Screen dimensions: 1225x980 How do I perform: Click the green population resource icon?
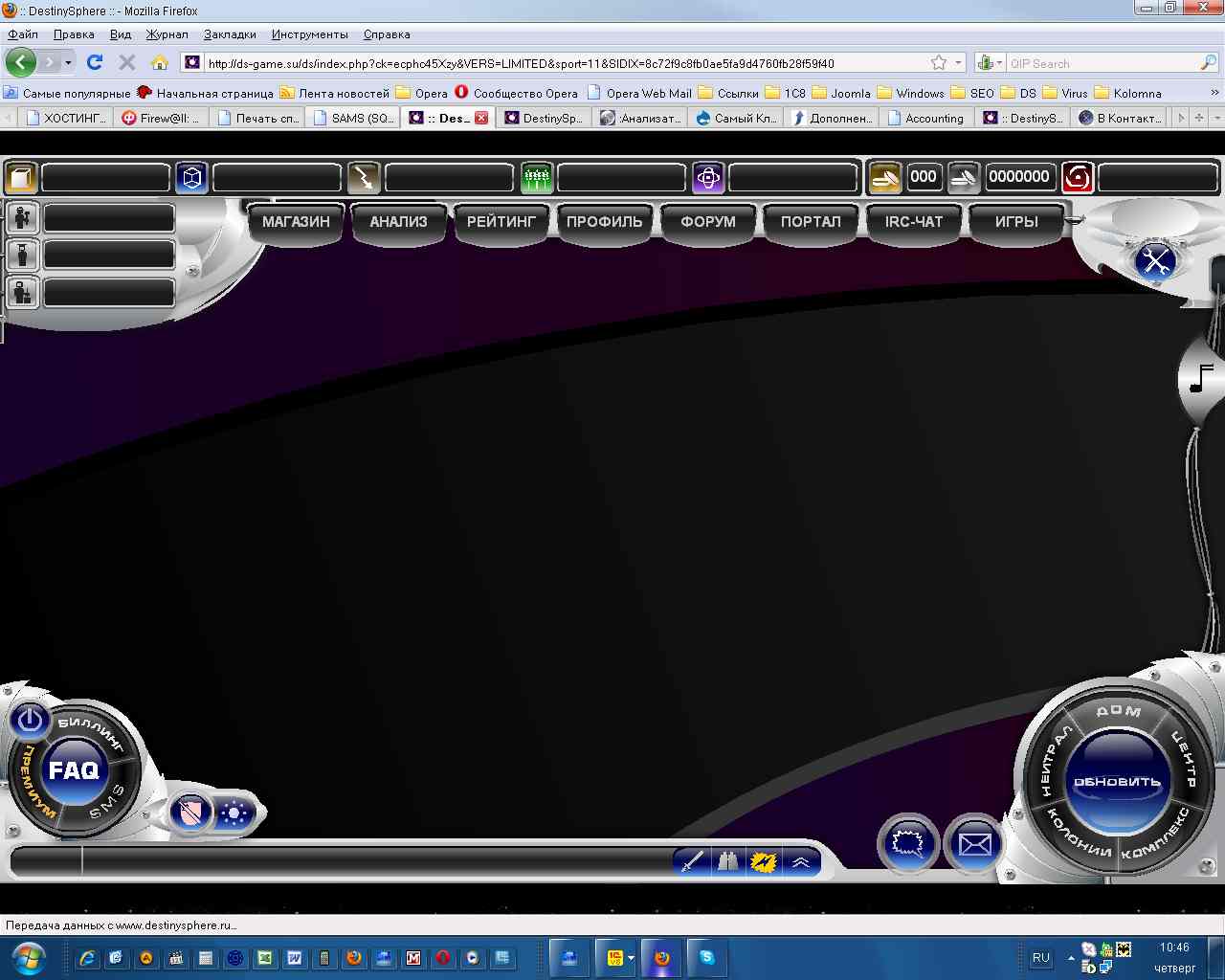[x=537, y=177]
